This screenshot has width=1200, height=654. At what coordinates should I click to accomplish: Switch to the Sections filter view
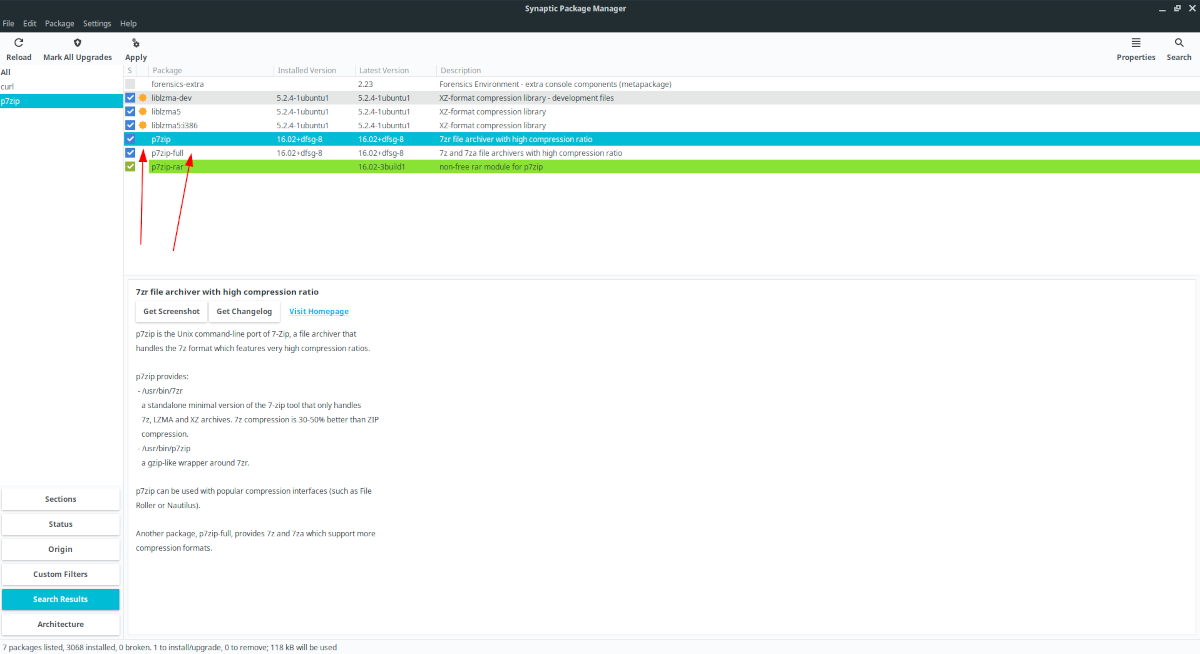61,499
